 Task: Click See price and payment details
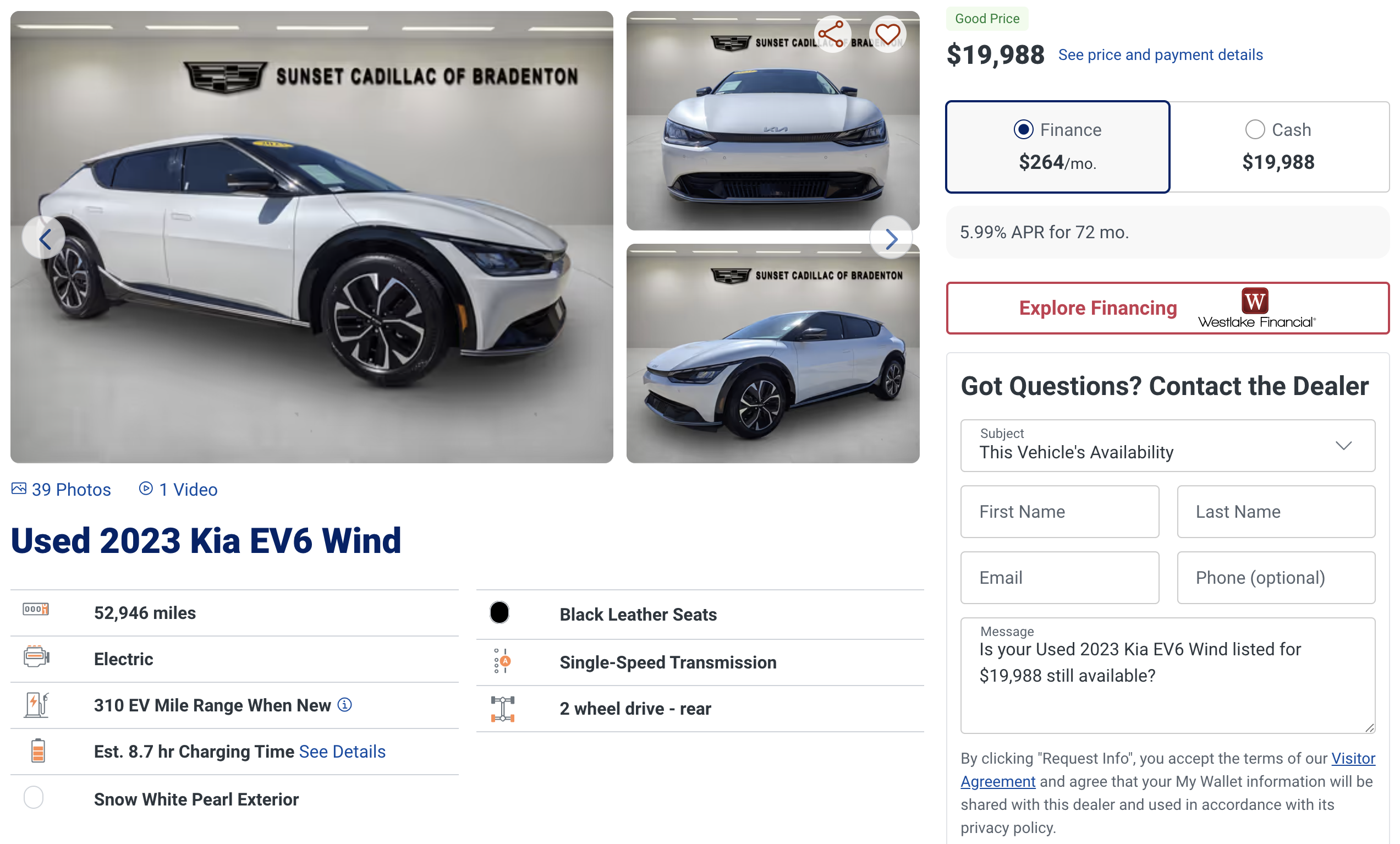1160,55
